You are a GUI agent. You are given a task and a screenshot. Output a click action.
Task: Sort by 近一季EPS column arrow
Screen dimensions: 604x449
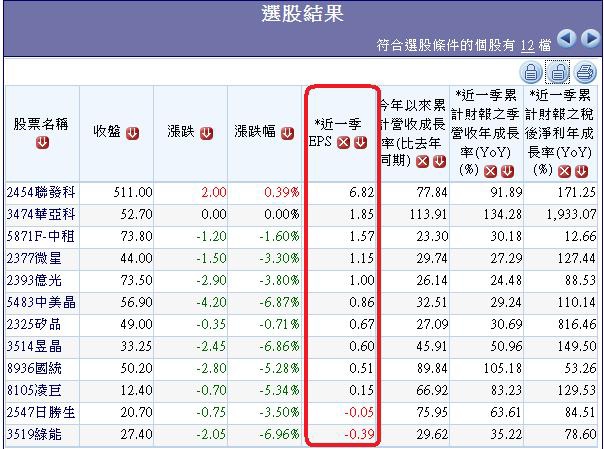click(x=361, y=143)
